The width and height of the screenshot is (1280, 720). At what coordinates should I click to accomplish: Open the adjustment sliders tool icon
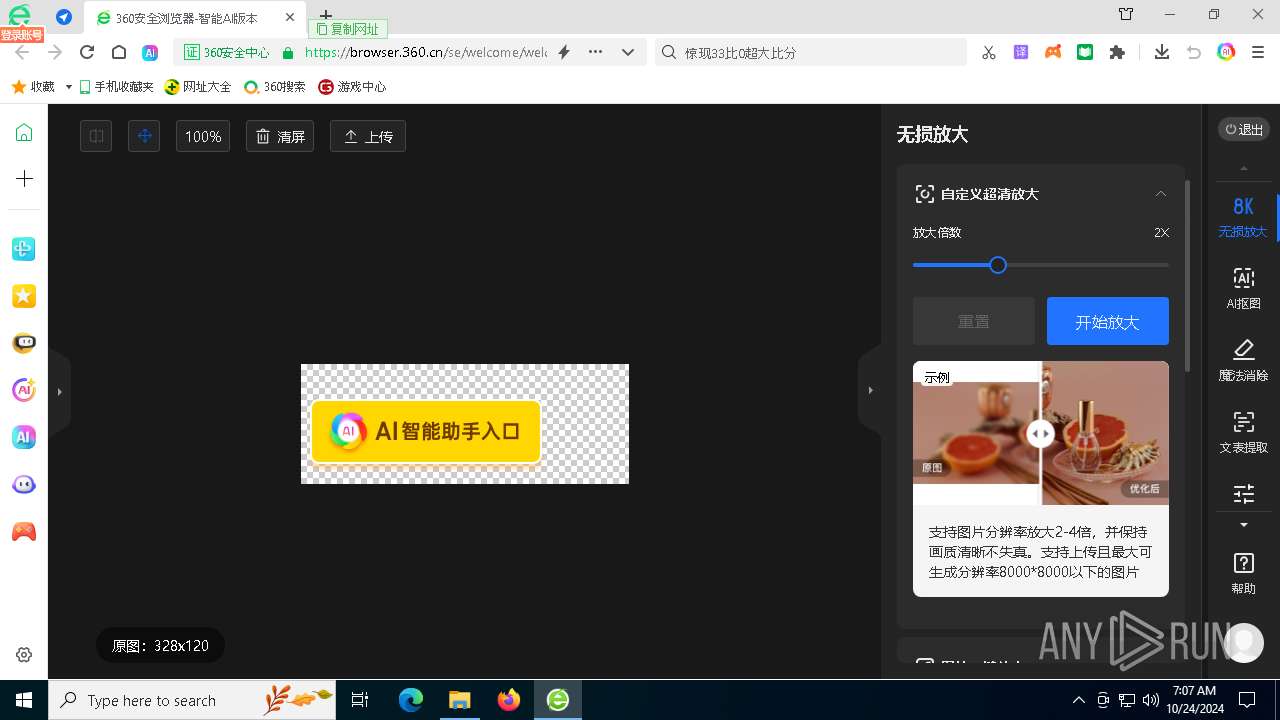[x=1243, y=494]
